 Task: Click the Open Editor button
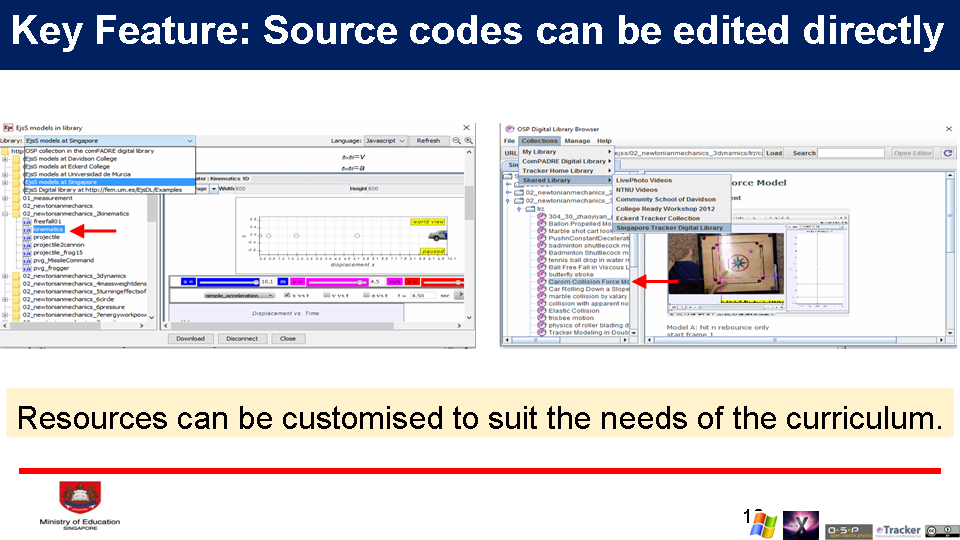[x=912, y=153]
